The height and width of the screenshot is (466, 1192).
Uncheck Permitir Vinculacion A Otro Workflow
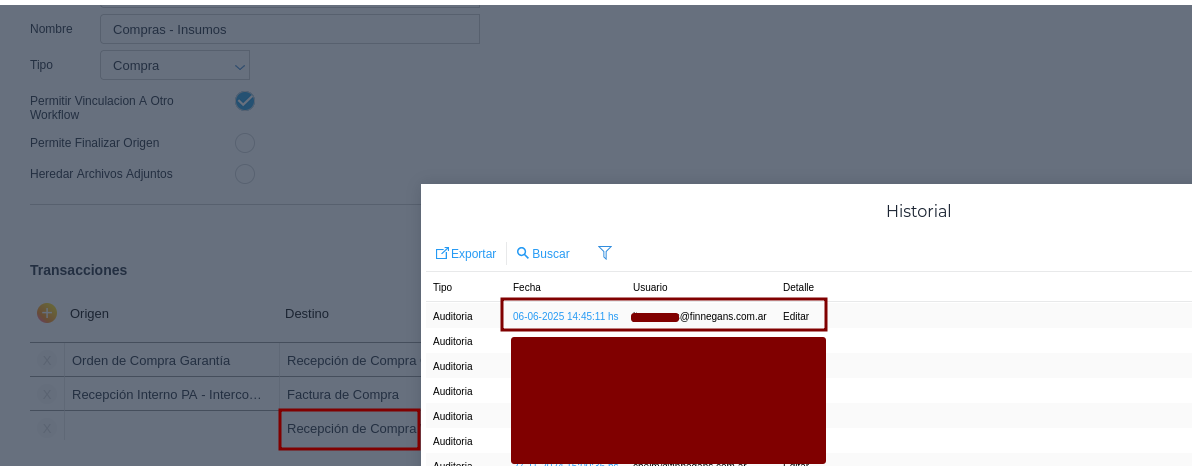(x=245, y=101)
